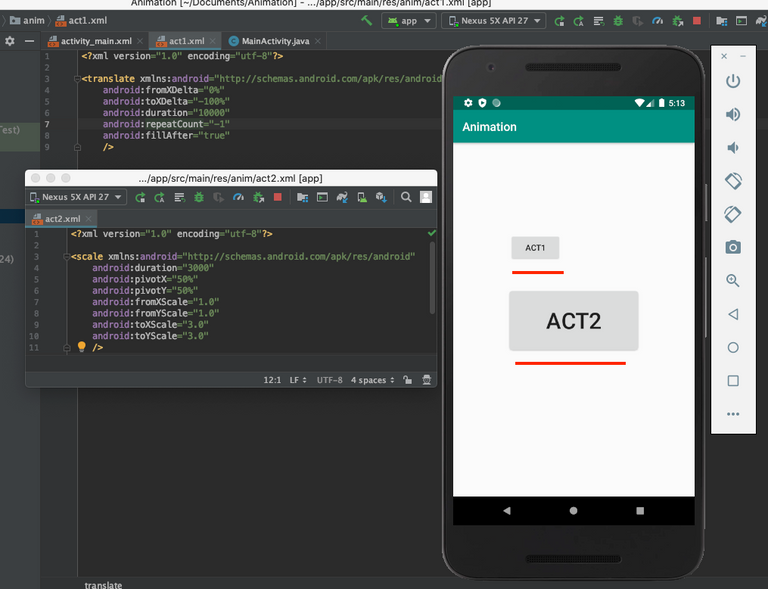Screen dimensions: 768x589
Task: Click the Run with Coverage icon in main toolbar
Action: point(637,21)
